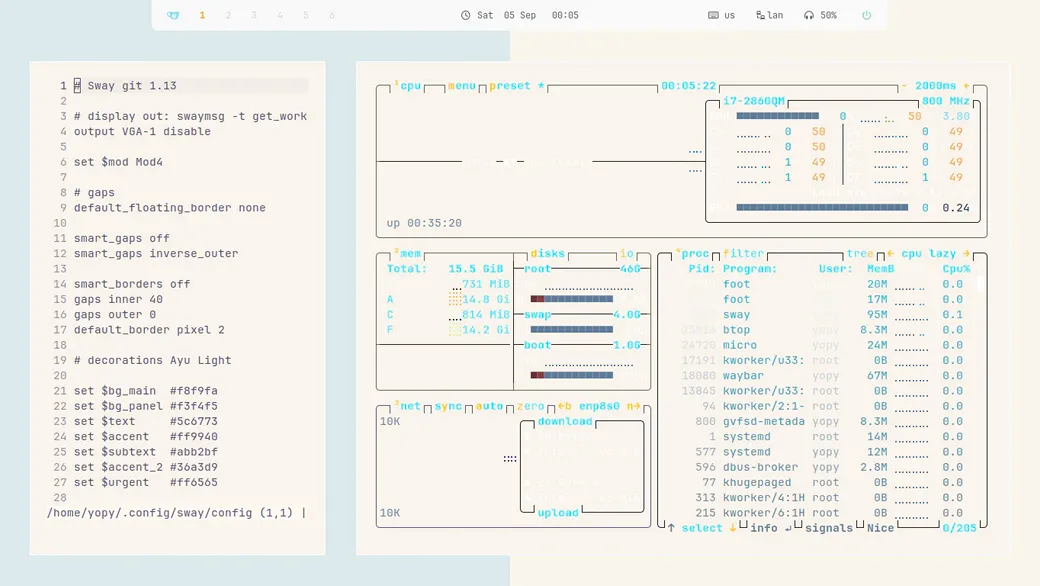1040x586 pixels.
Task: Switch to workspace 4 in waybar
Action: point(280,15)
